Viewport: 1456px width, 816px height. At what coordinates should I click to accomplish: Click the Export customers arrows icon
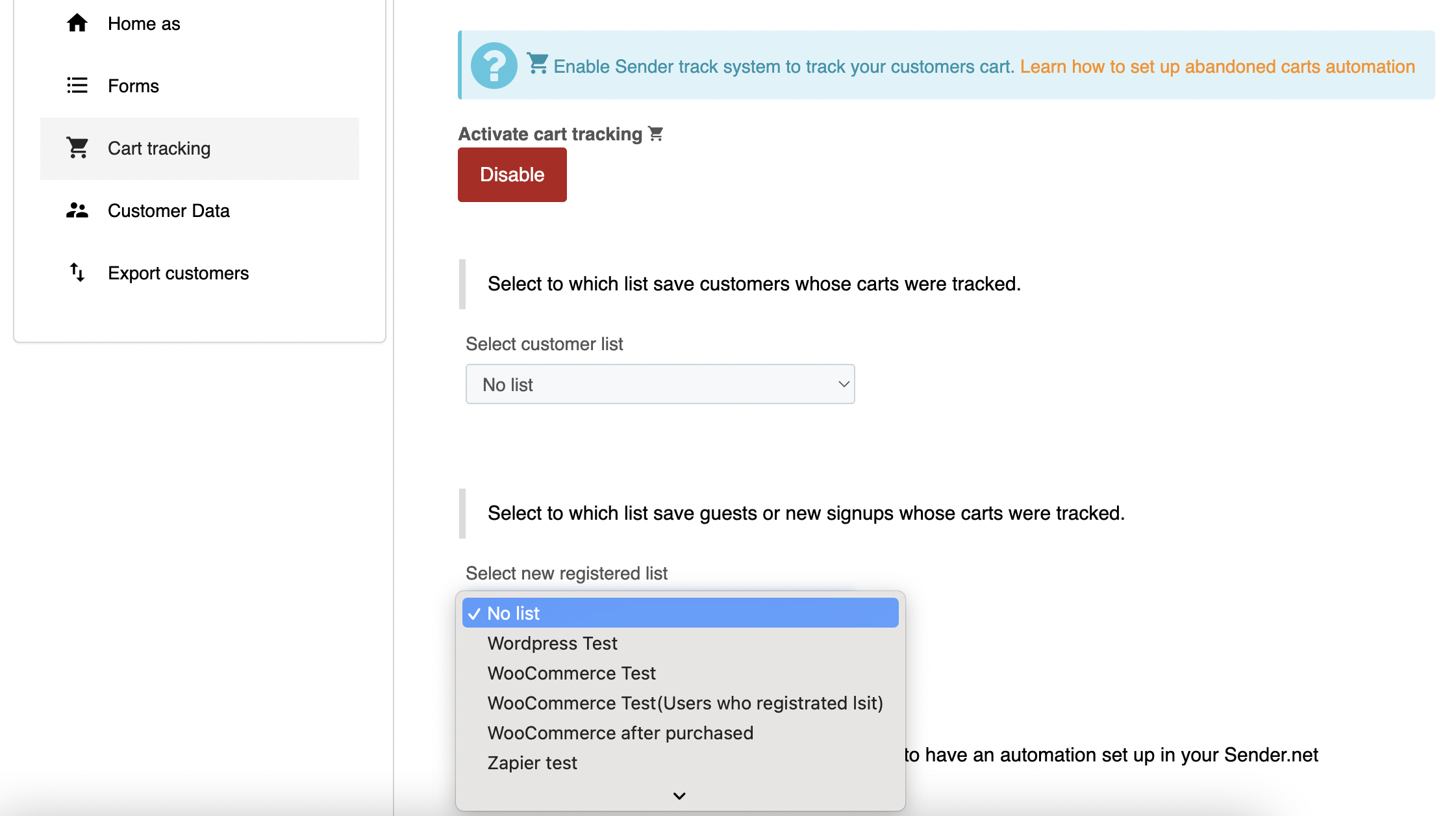click(77, 273)
